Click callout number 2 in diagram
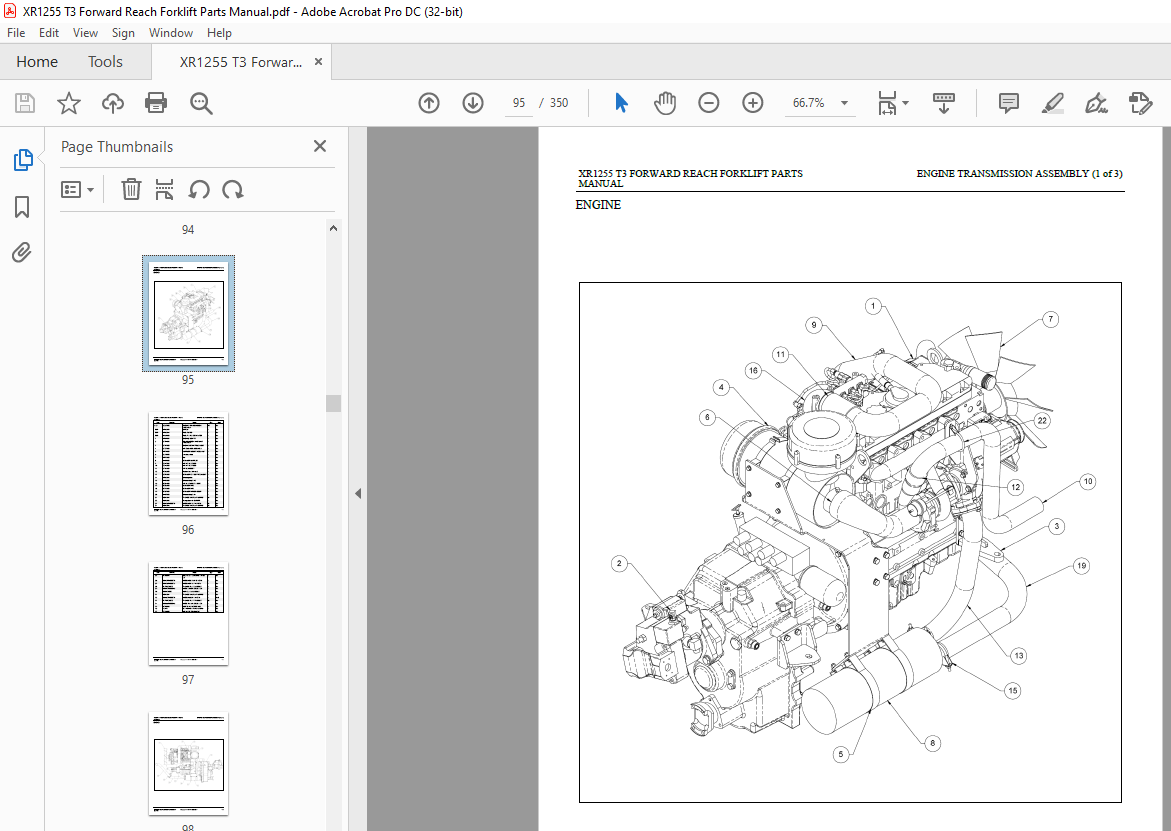 click(x=618, y=564)
